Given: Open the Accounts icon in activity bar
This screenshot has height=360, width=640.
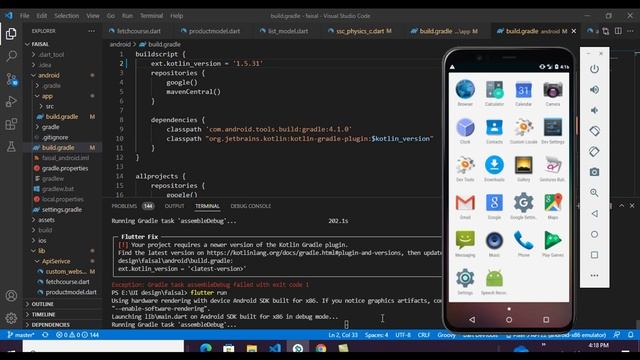Looking at the screenshot, I should point(11,296).
